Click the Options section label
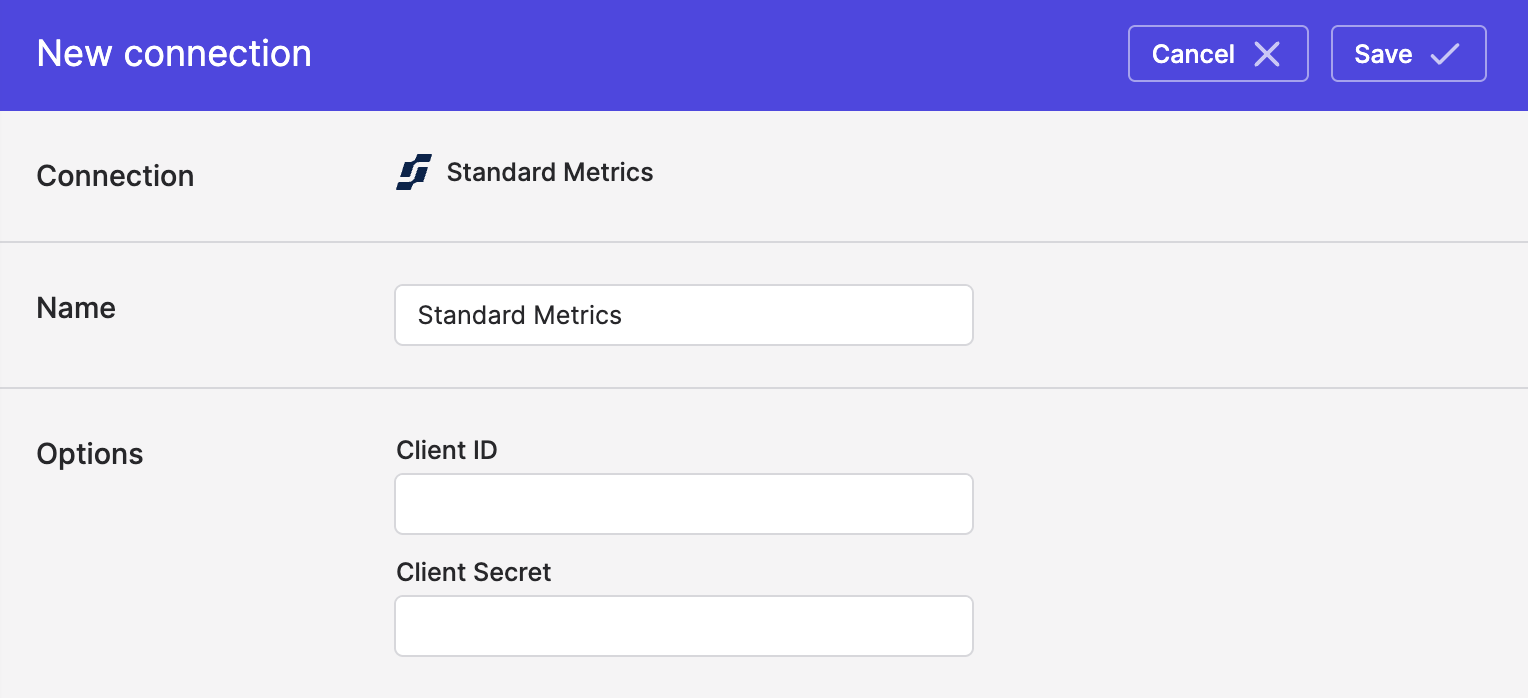 tap(90, 454)
